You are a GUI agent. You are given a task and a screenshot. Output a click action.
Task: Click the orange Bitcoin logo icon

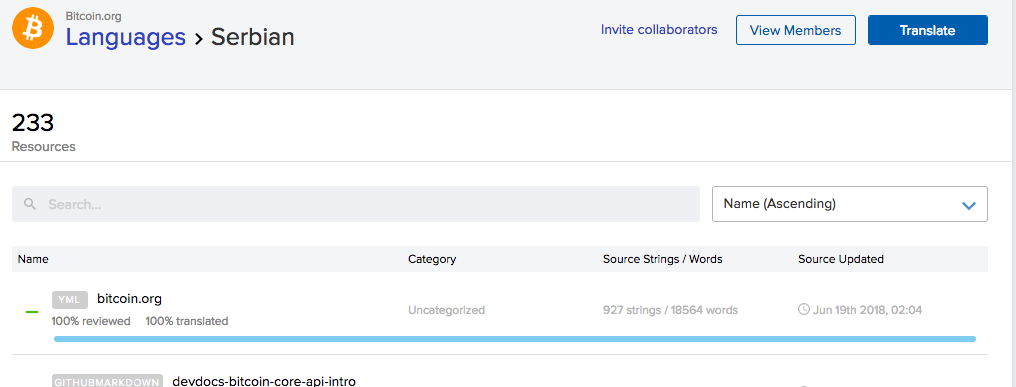tap(33, 28)
